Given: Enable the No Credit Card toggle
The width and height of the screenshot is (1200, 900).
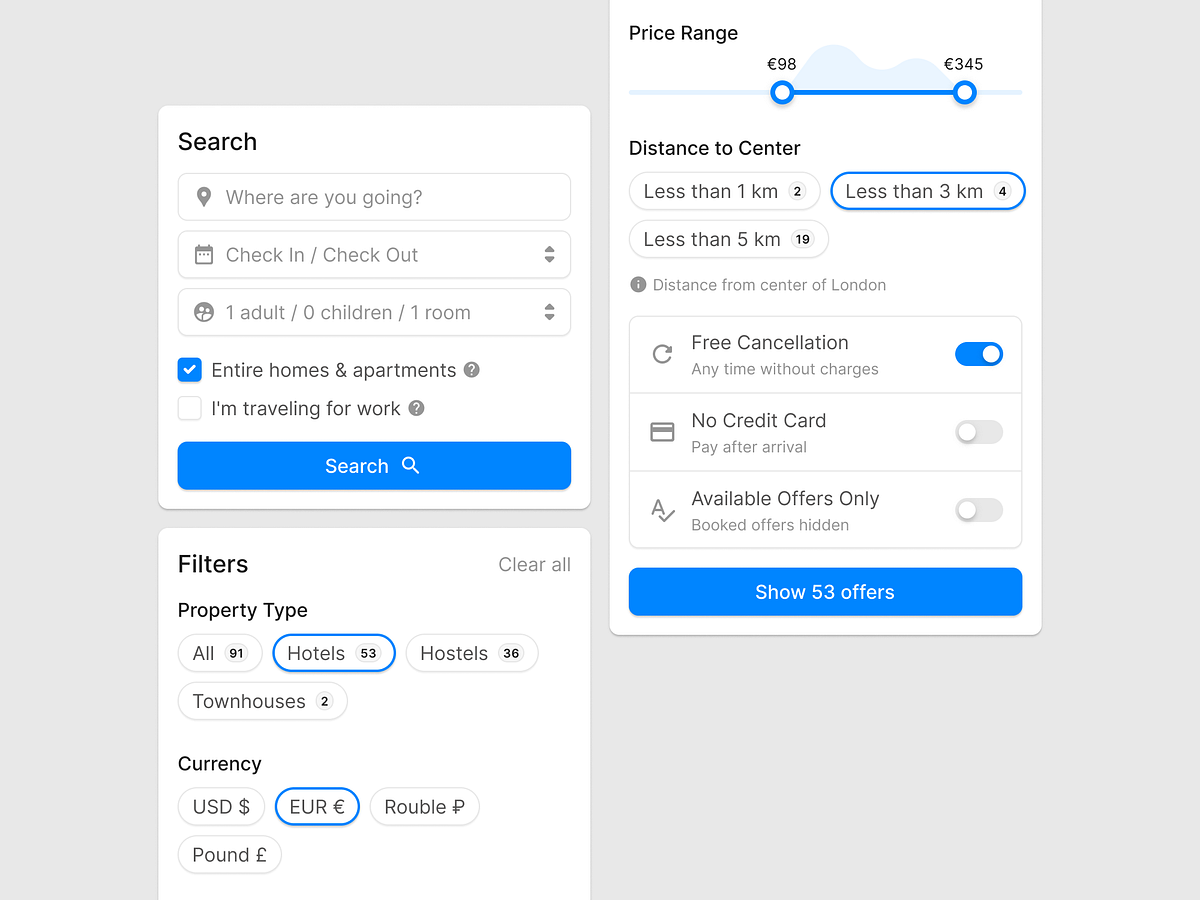Looking at the screenshot, I should [x=978, y=432].
